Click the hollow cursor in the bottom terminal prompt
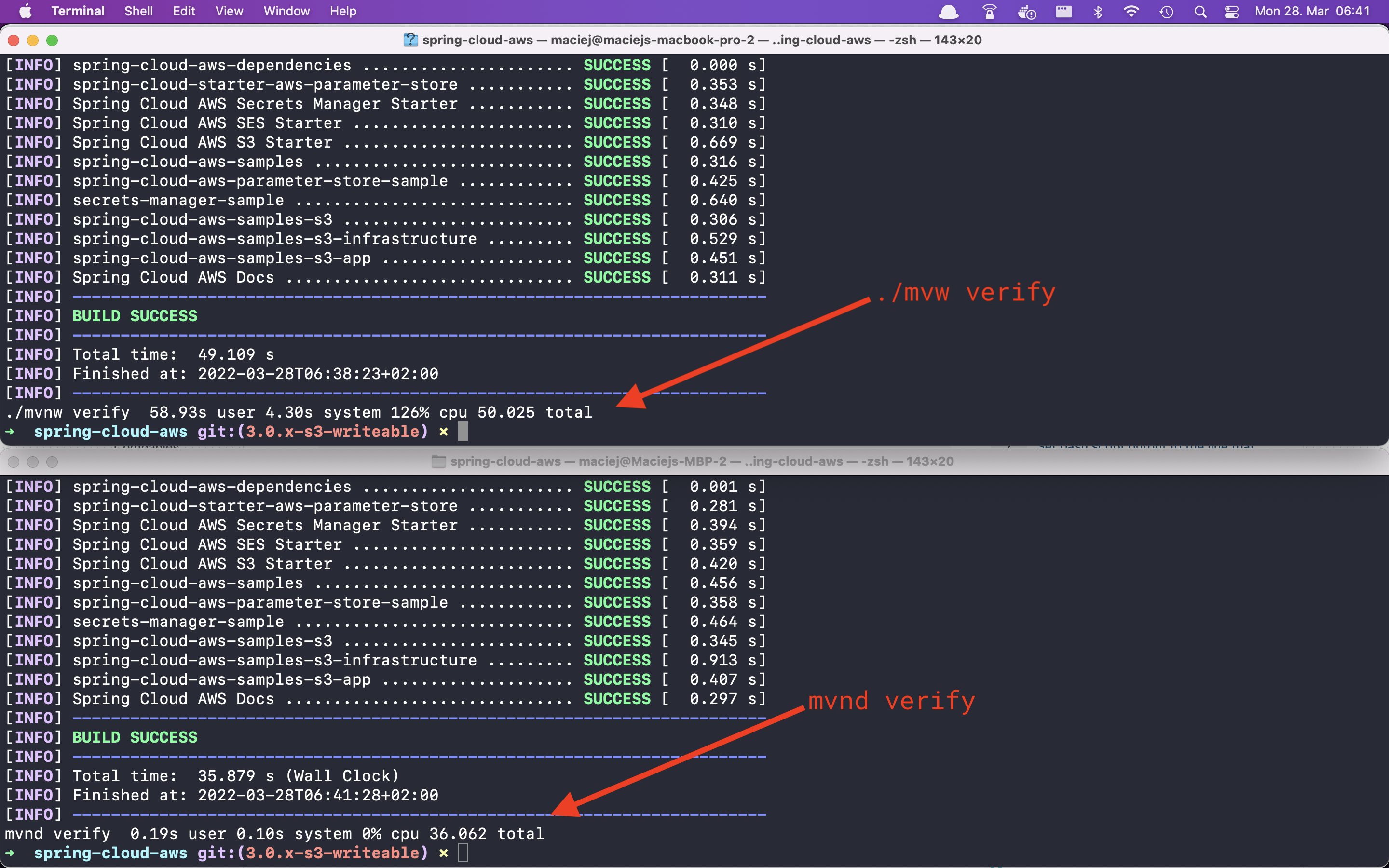Image resolution: width=1389 pixels, height=868 pixels. (x=463, y=853)
